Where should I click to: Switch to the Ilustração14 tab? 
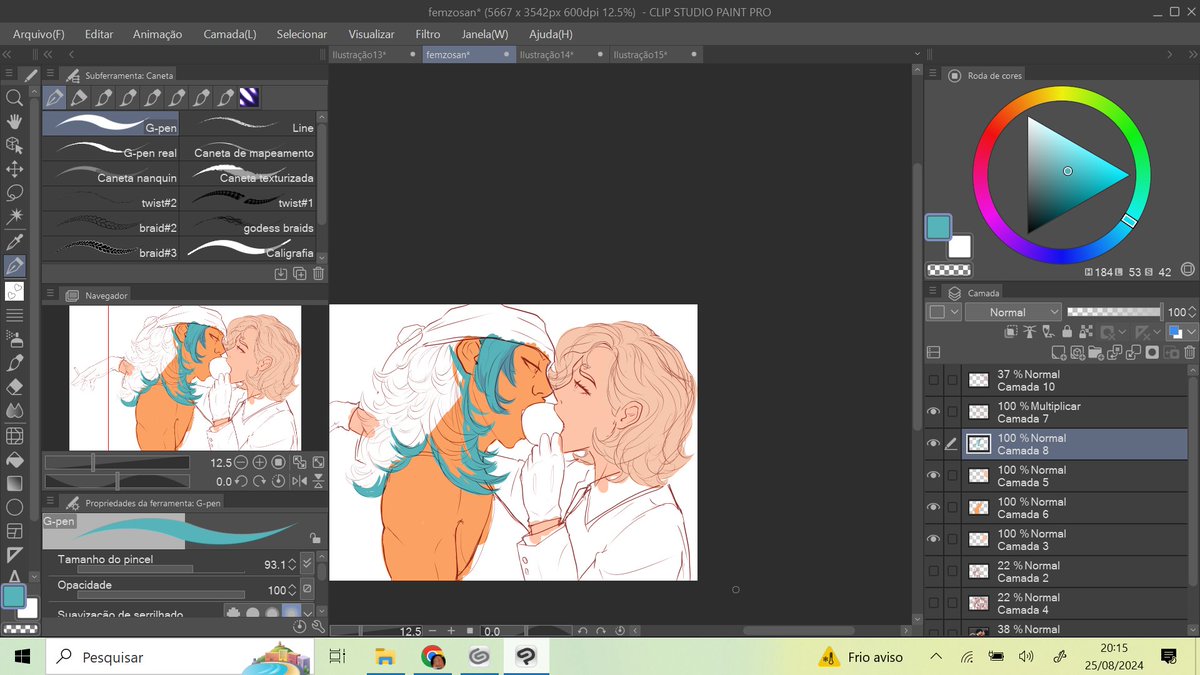point(561,55)
